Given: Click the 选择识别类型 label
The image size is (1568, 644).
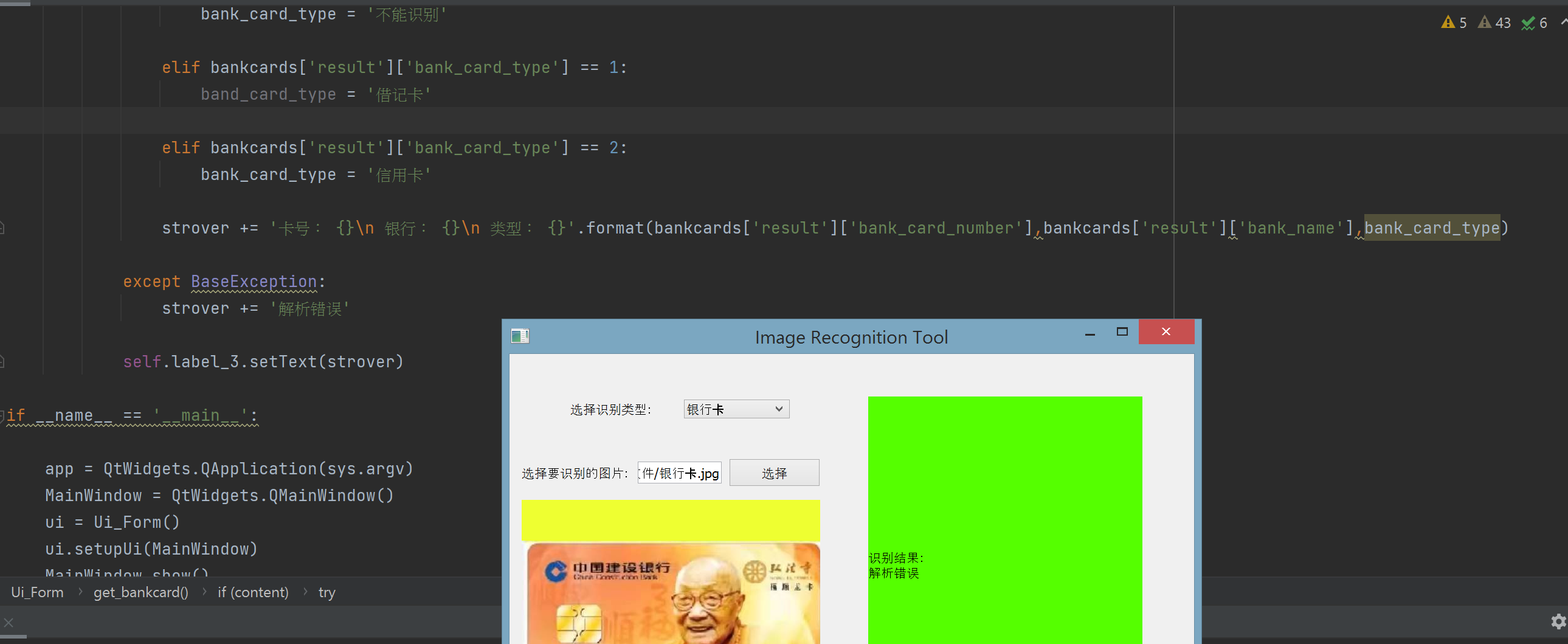Looking at the screenshot, I should coord(610,410).
